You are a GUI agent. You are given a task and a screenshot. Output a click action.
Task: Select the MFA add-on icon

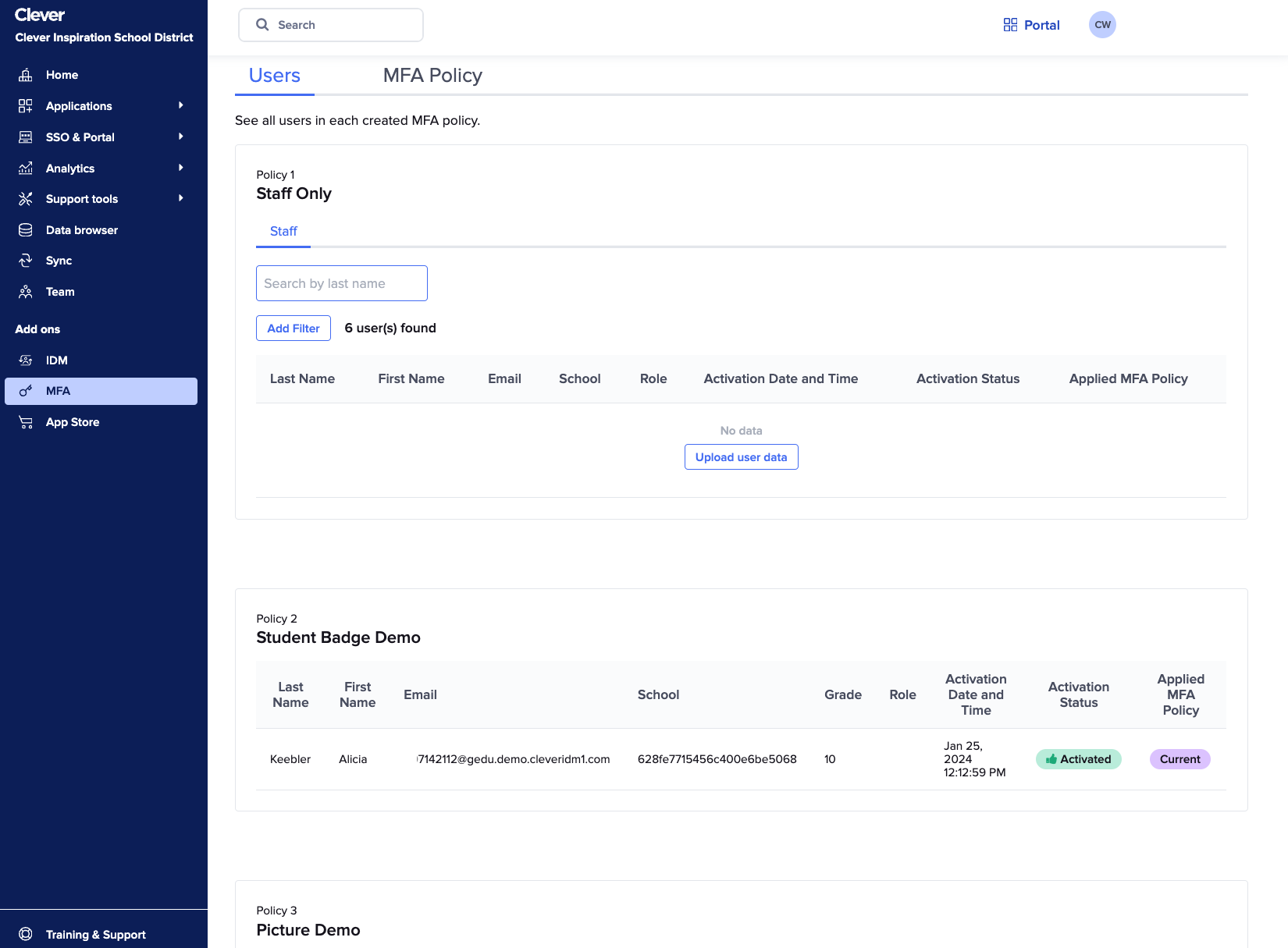[x=26, y=390]
